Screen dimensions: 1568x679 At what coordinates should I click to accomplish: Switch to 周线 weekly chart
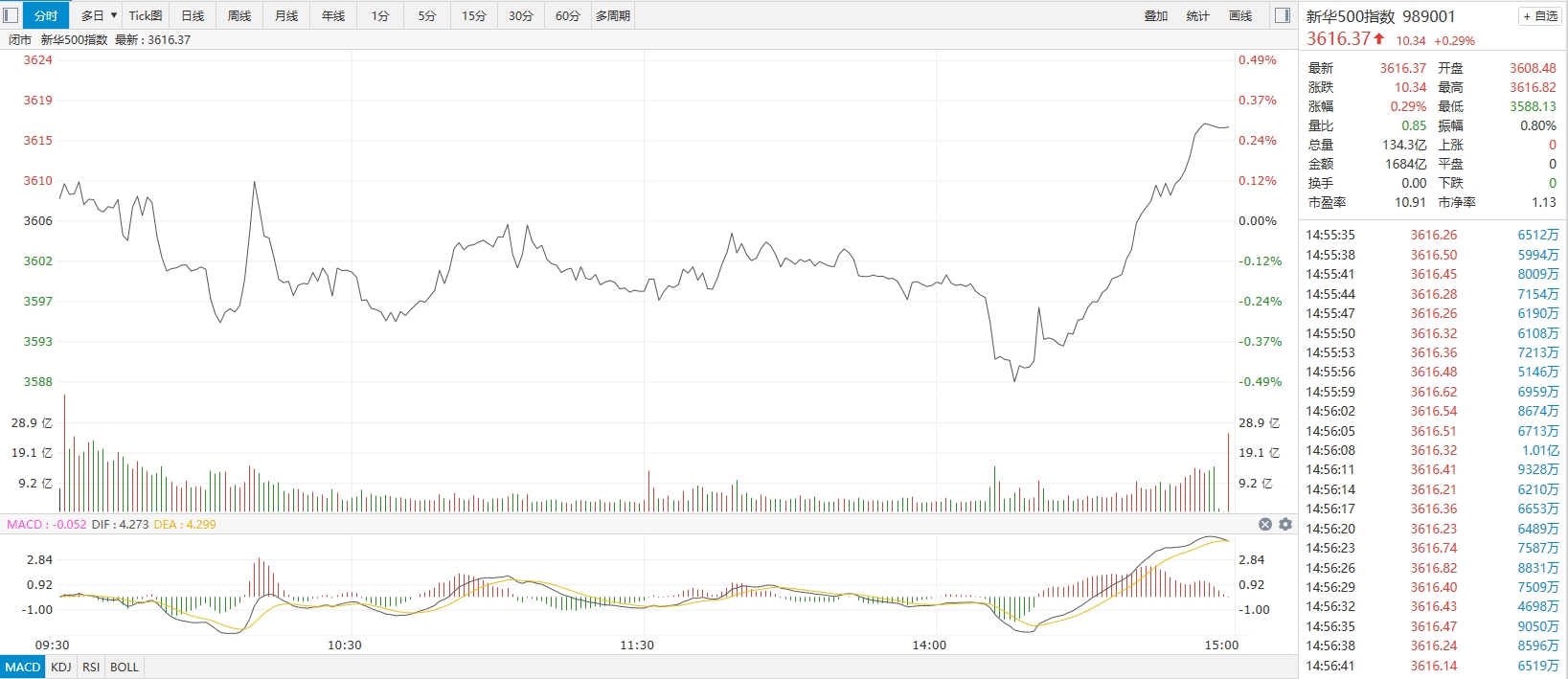point(239,15)
